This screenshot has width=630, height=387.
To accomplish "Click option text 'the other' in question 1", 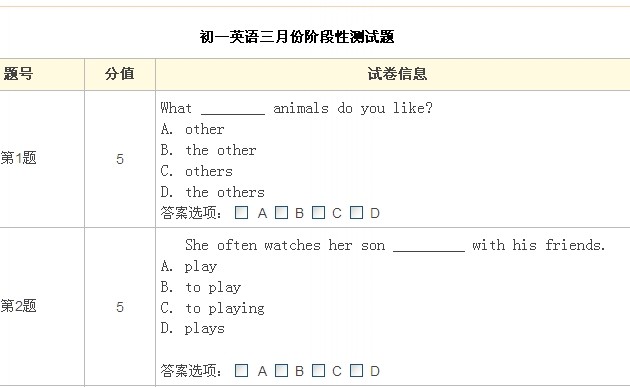I will tap(221, 150).
